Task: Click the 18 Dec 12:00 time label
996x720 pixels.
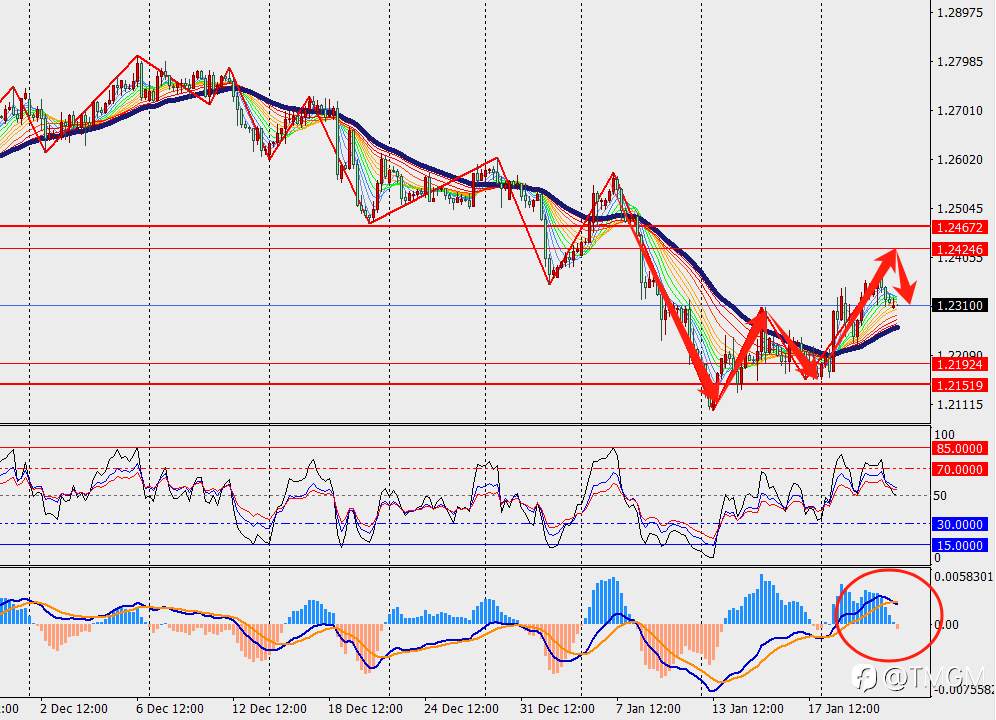Action: click(365, 709)
